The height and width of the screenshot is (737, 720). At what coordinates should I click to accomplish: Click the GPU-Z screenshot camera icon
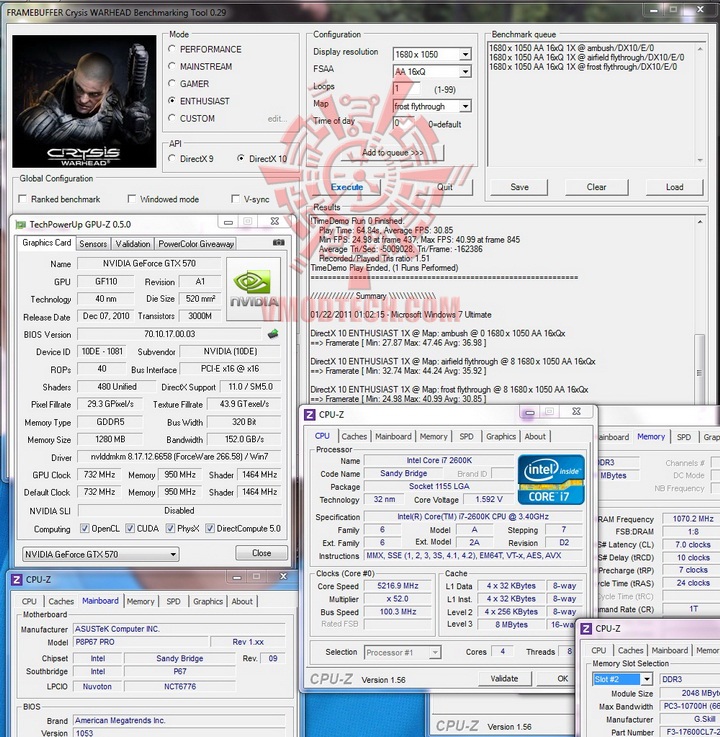278,243
